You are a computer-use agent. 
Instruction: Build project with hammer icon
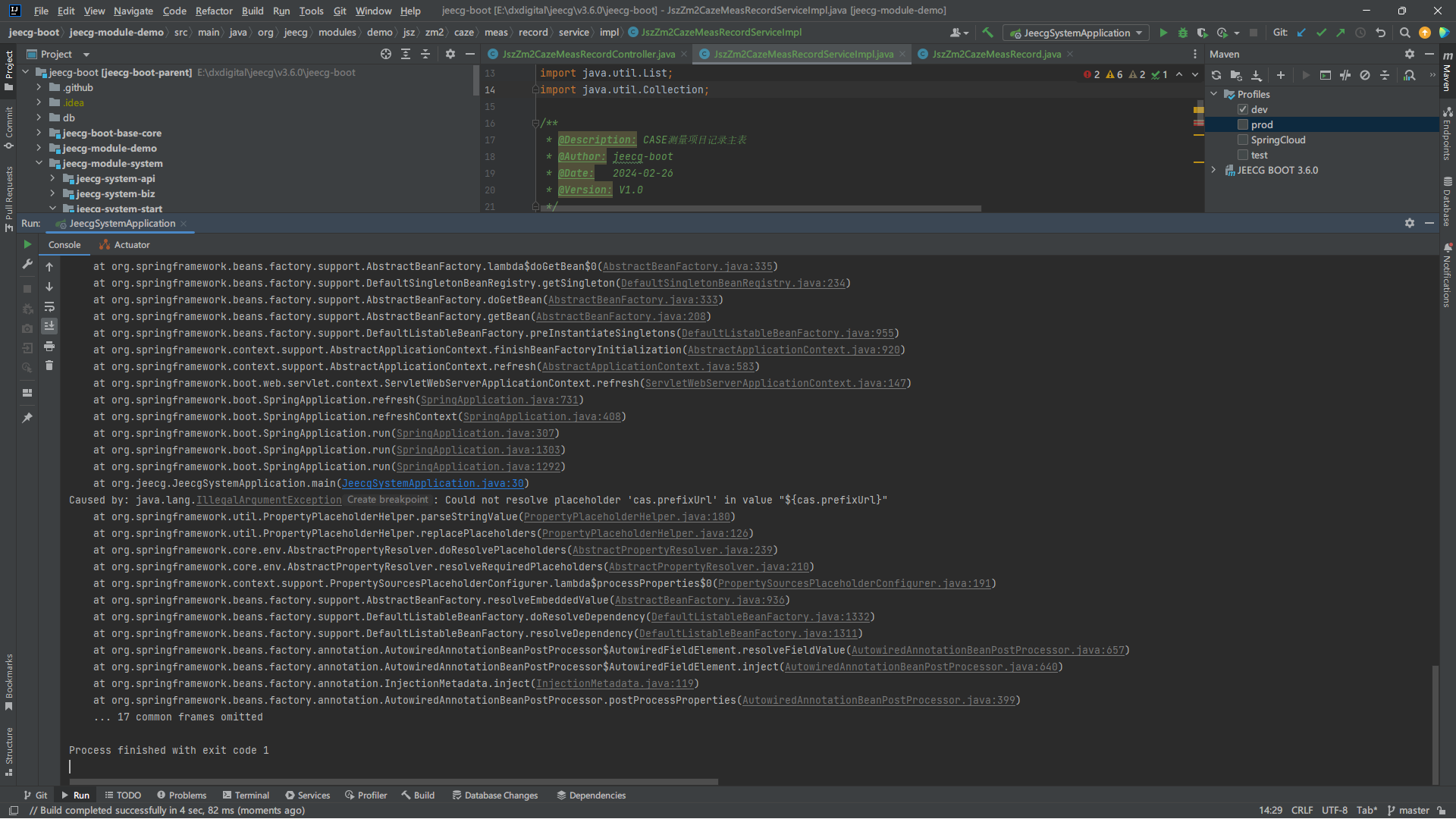[987, 33]
